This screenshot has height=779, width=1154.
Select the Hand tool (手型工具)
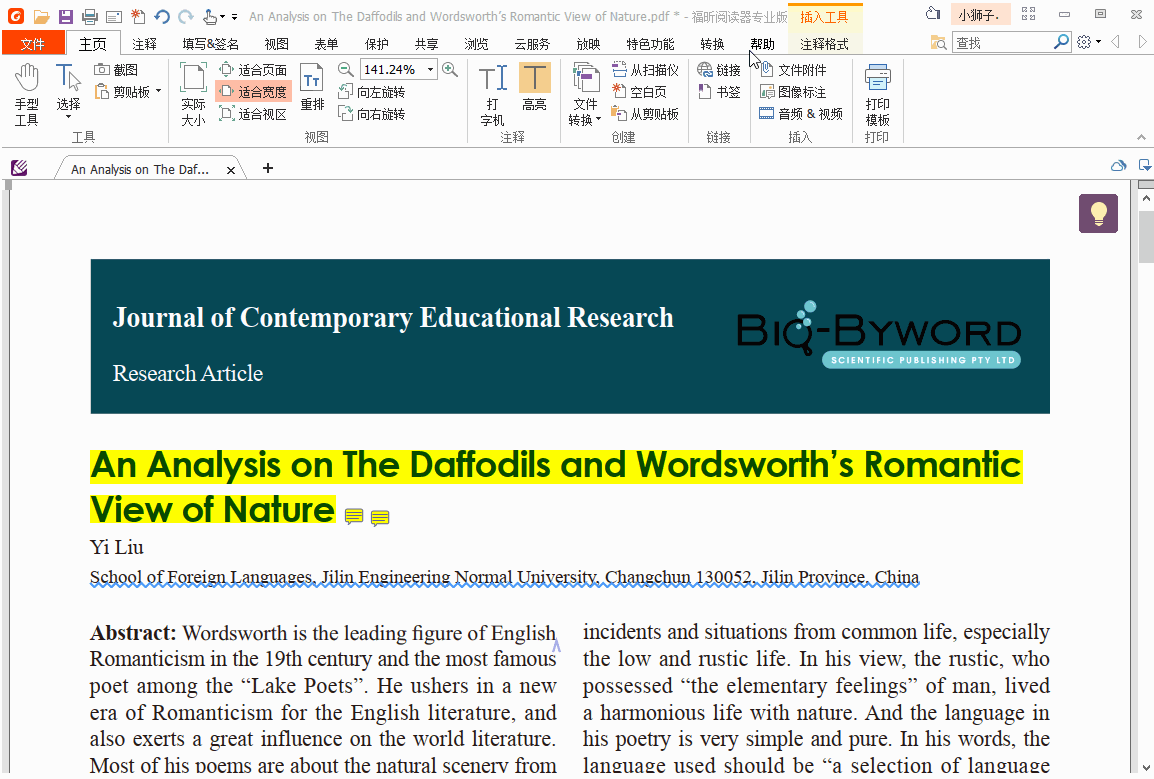[x=27, y=94]
